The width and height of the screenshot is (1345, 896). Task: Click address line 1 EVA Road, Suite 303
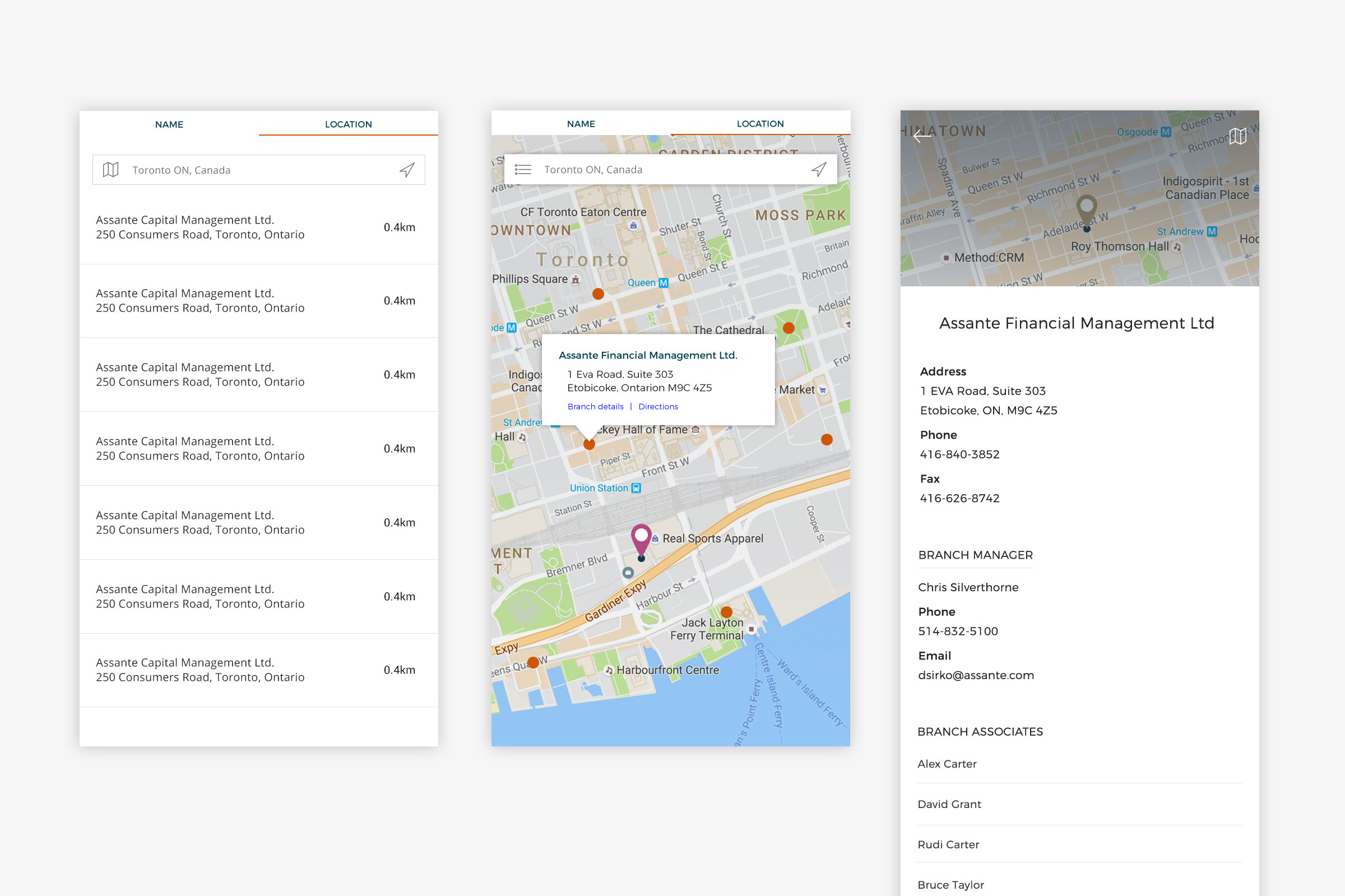[982, 391]
